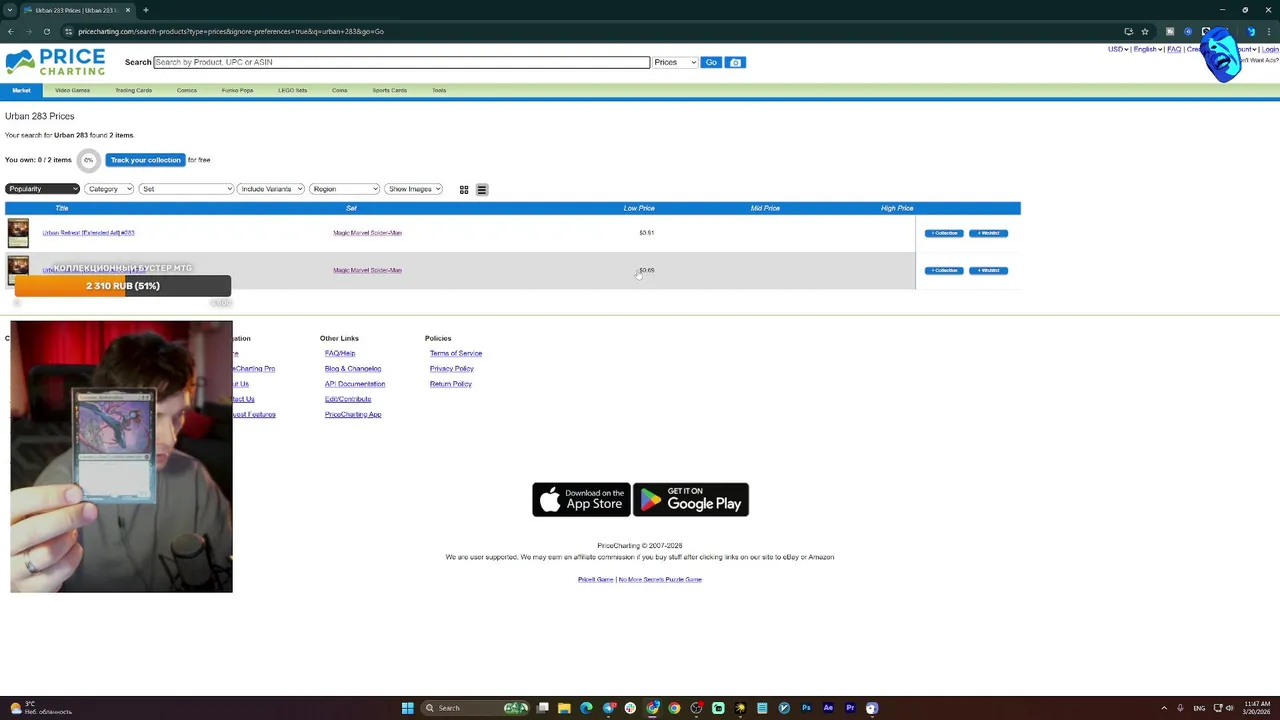This screenshot has height=720, width=1280.
Task: Open Return Policy link
Action: click(450, 384)
